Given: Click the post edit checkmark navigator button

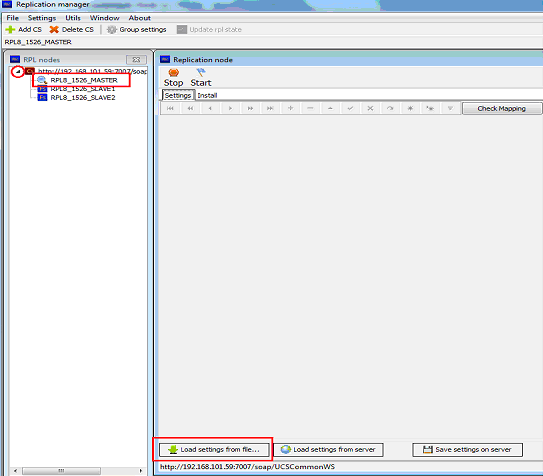Looking at the screenshot, I should pos(350,108).
